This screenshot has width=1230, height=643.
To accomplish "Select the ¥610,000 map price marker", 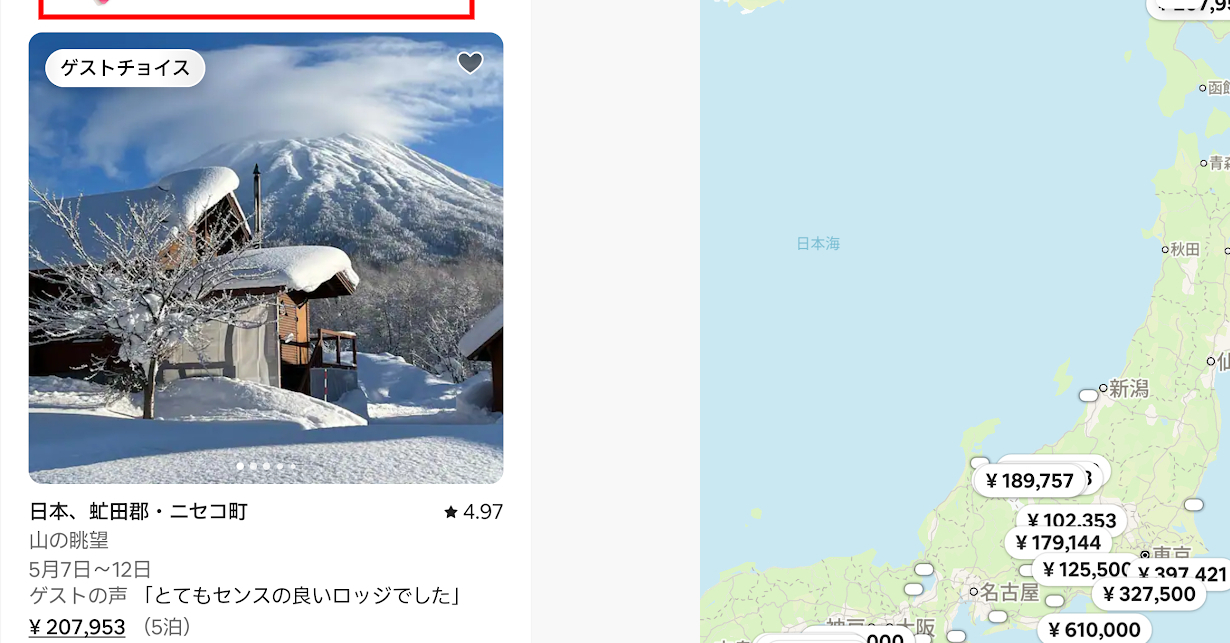I will tap(1094, 630).
